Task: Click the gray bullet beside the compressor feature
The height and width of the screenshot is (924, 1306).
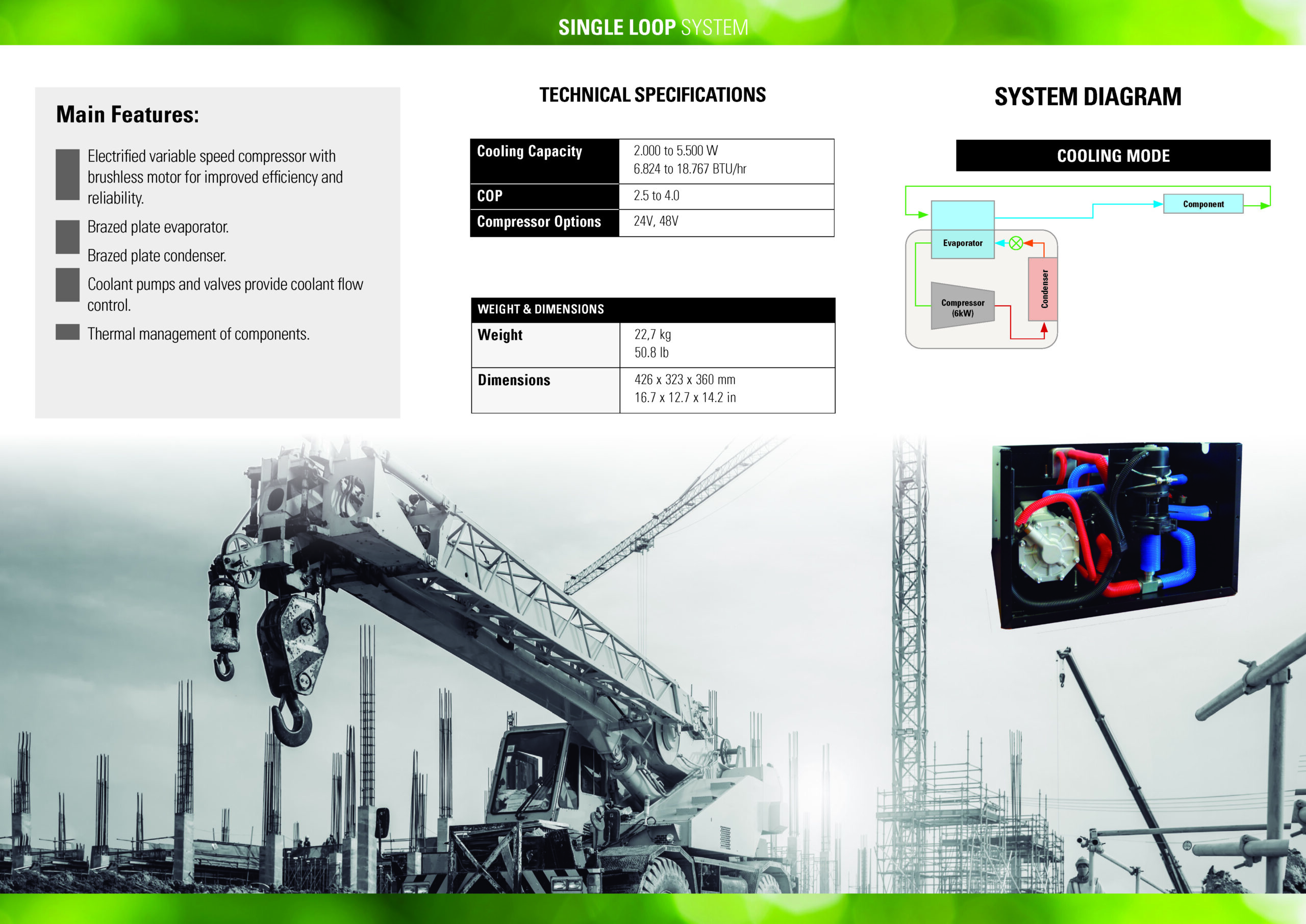Action: click(x=68, y=174)
